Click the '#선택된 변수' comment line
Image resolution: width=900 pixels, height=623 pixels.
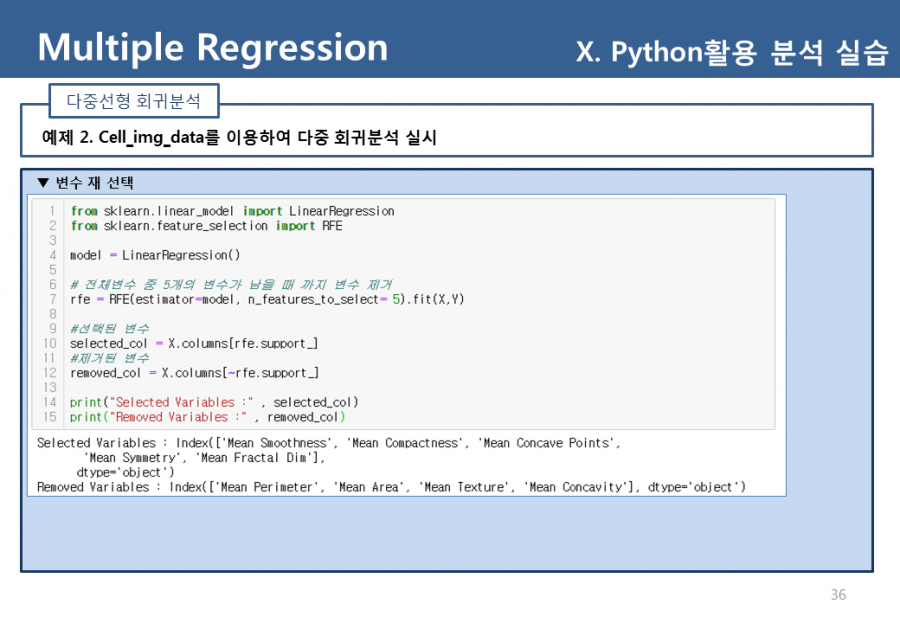(110, 328)
